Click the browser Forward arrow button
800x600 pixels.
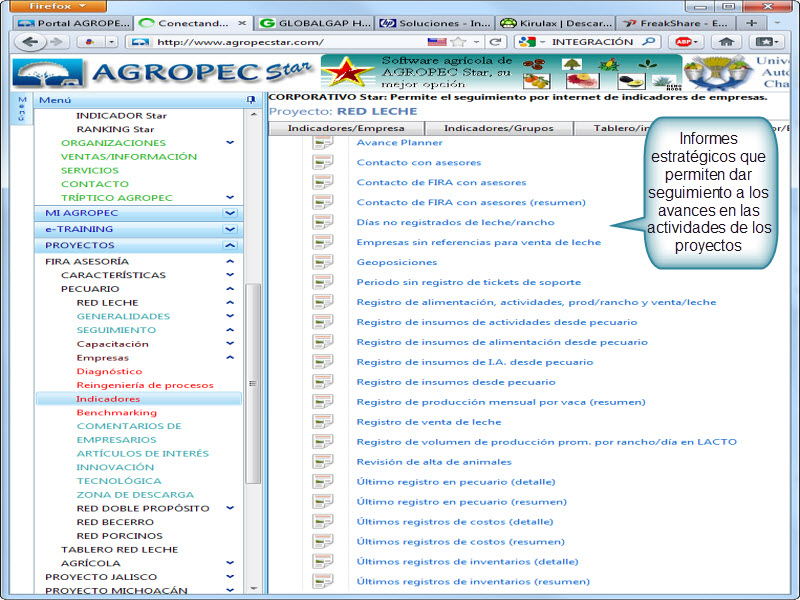[x=56, y=42]
